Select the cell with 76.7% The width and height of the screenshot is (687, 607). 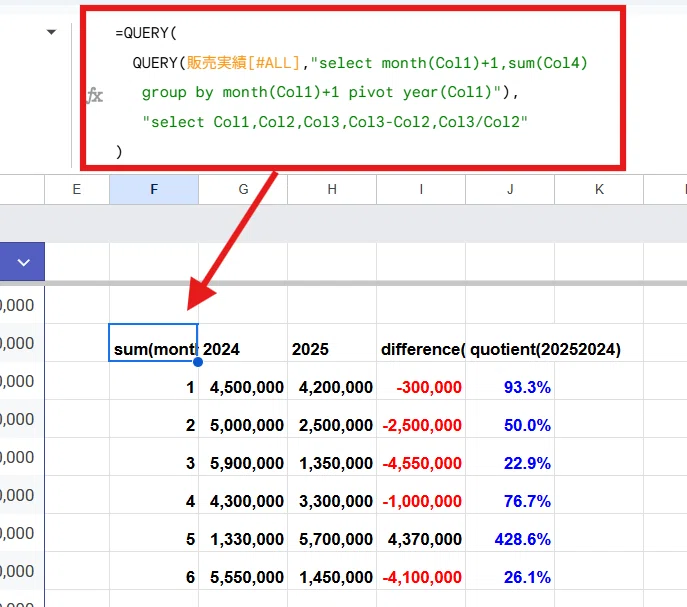(x=510, y=495)
